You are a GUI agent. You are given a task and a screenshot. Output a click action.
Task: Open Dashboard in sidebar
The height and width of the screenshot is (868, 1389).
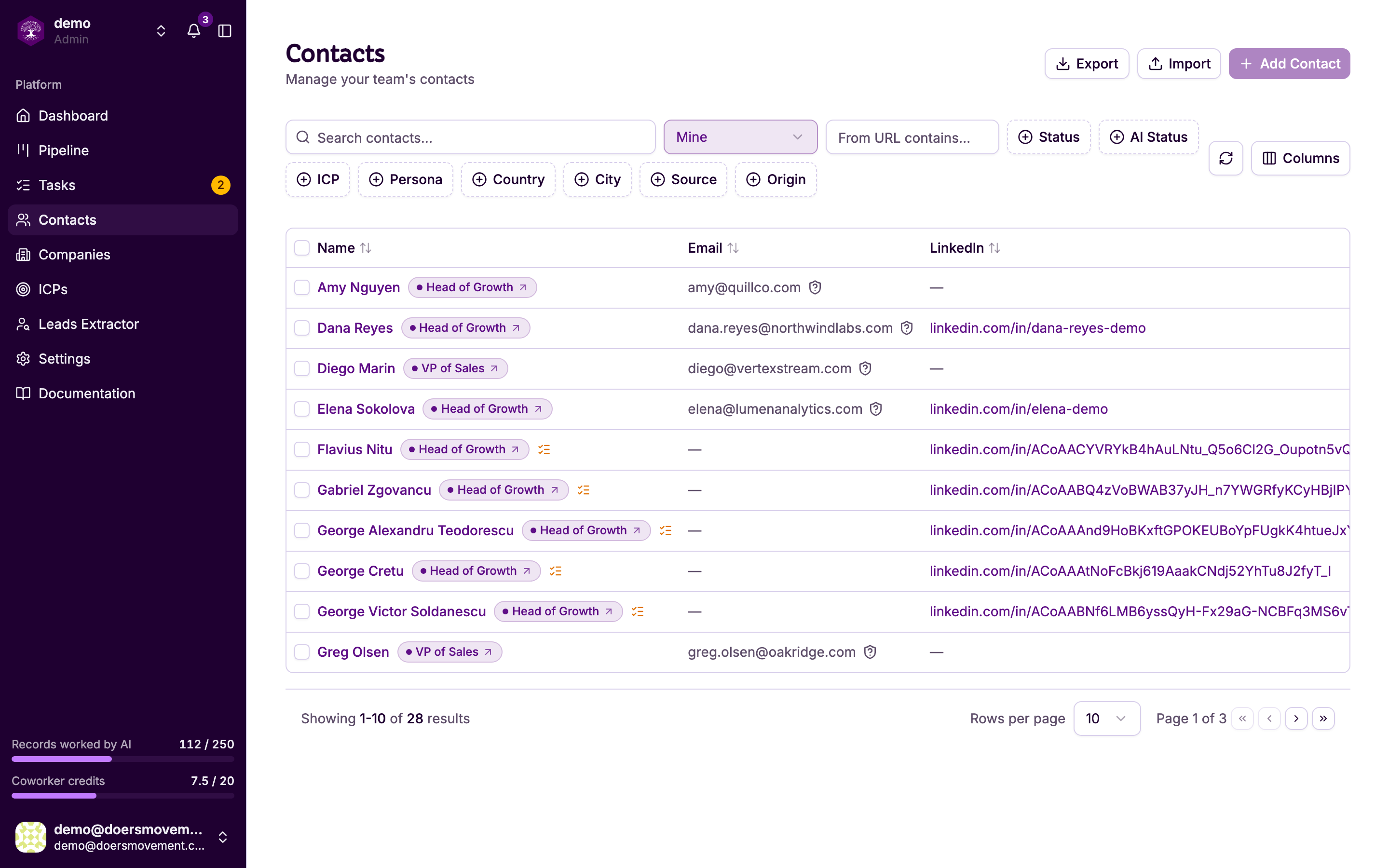[x=123, y=115]
